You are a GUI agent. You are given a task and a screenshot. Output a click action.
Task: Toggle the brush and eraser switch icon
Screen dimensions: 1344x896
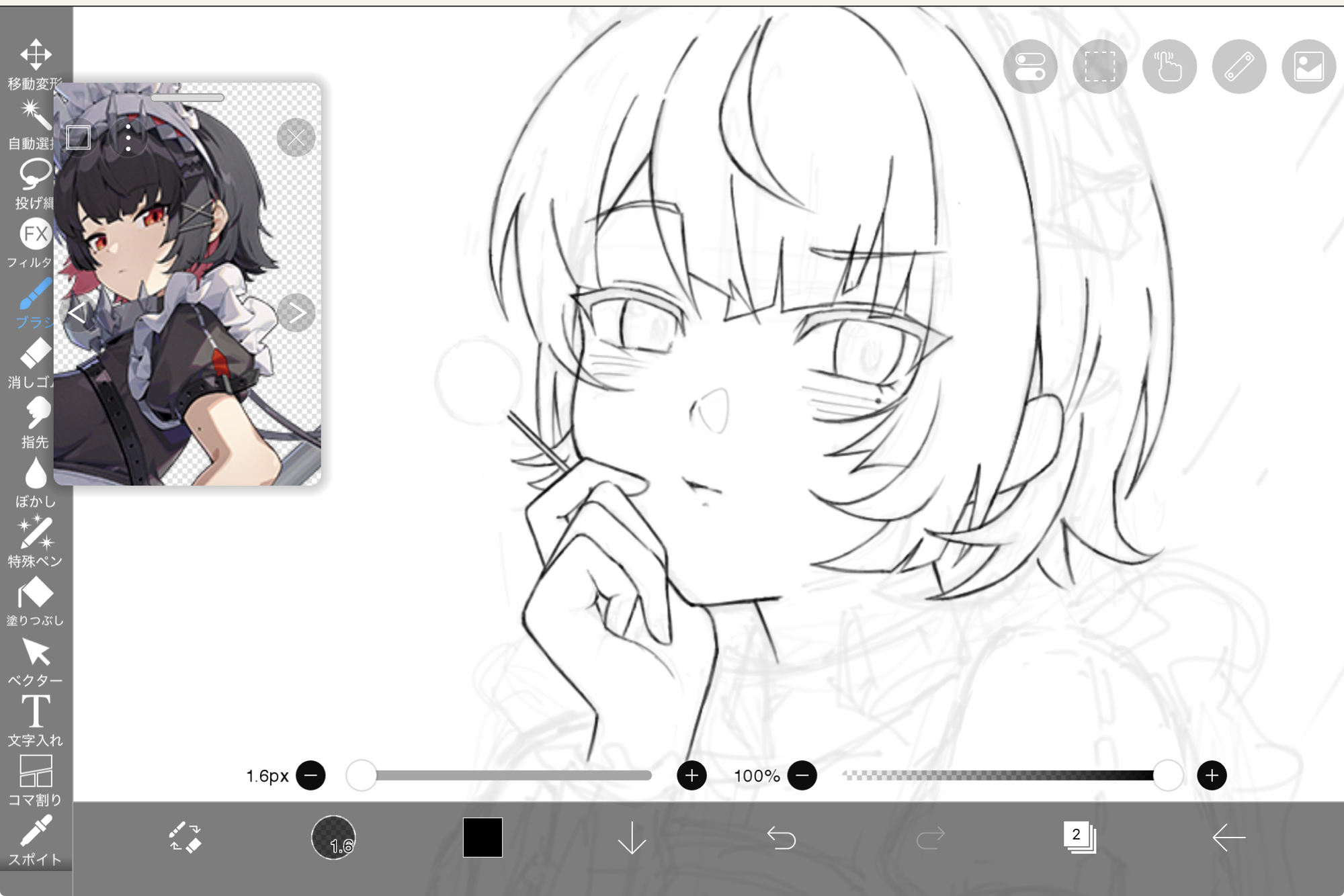(185, 838)
